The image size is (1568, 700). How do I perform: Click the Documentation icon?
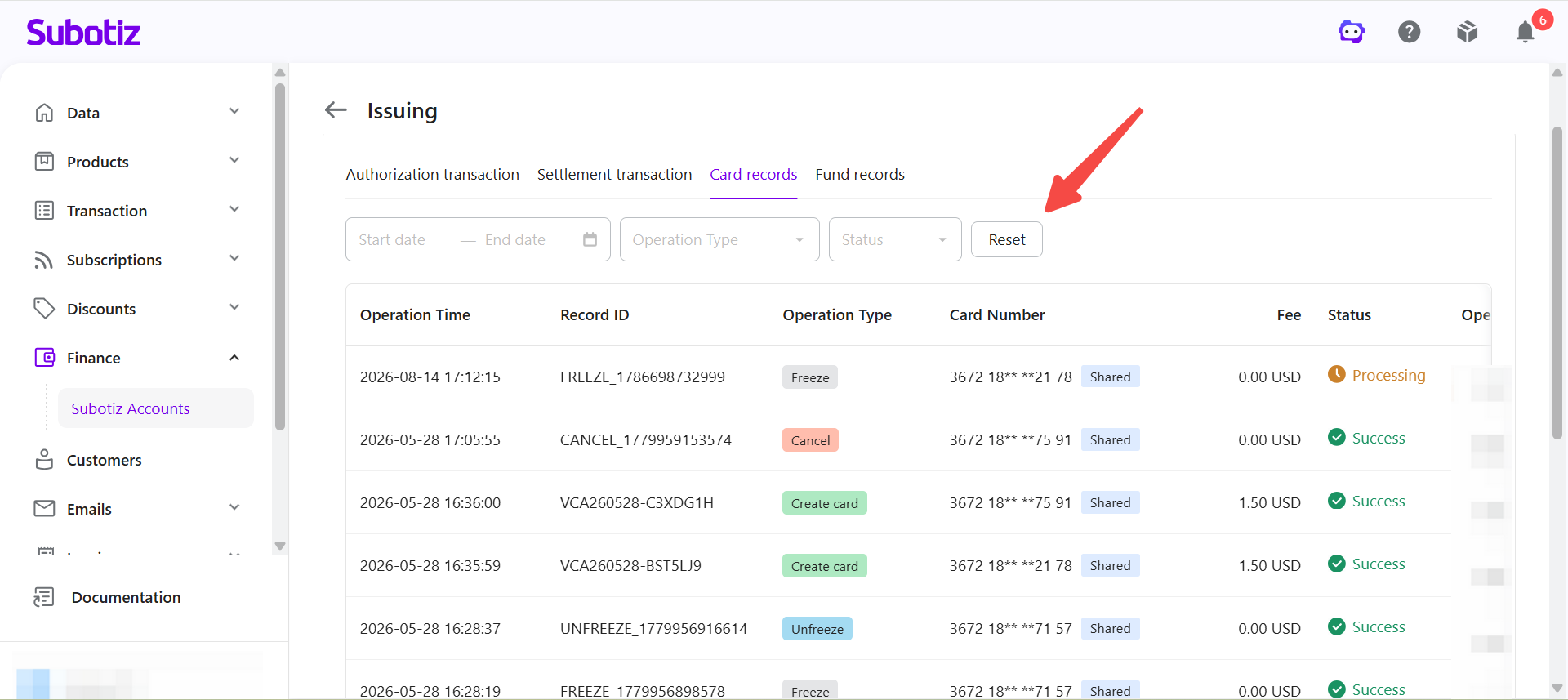tap(44, 597)
